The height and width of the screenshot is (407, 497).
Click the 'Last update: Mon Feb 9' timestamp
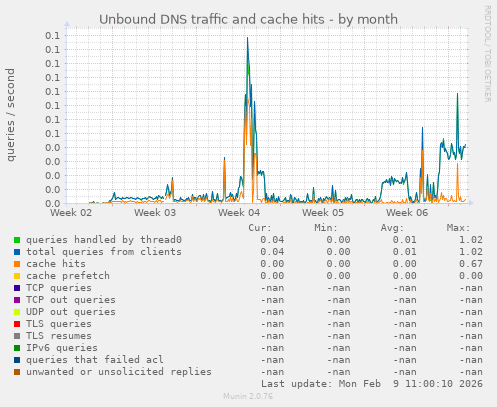372,384
